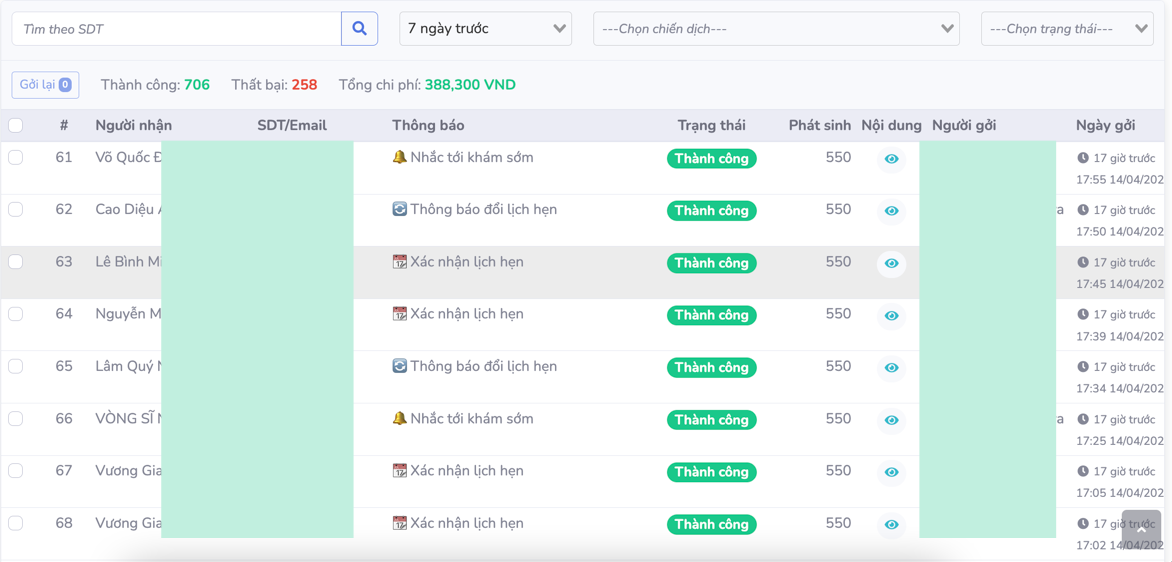
Task: View content eye icon for row 68
Action: point(891,525)
